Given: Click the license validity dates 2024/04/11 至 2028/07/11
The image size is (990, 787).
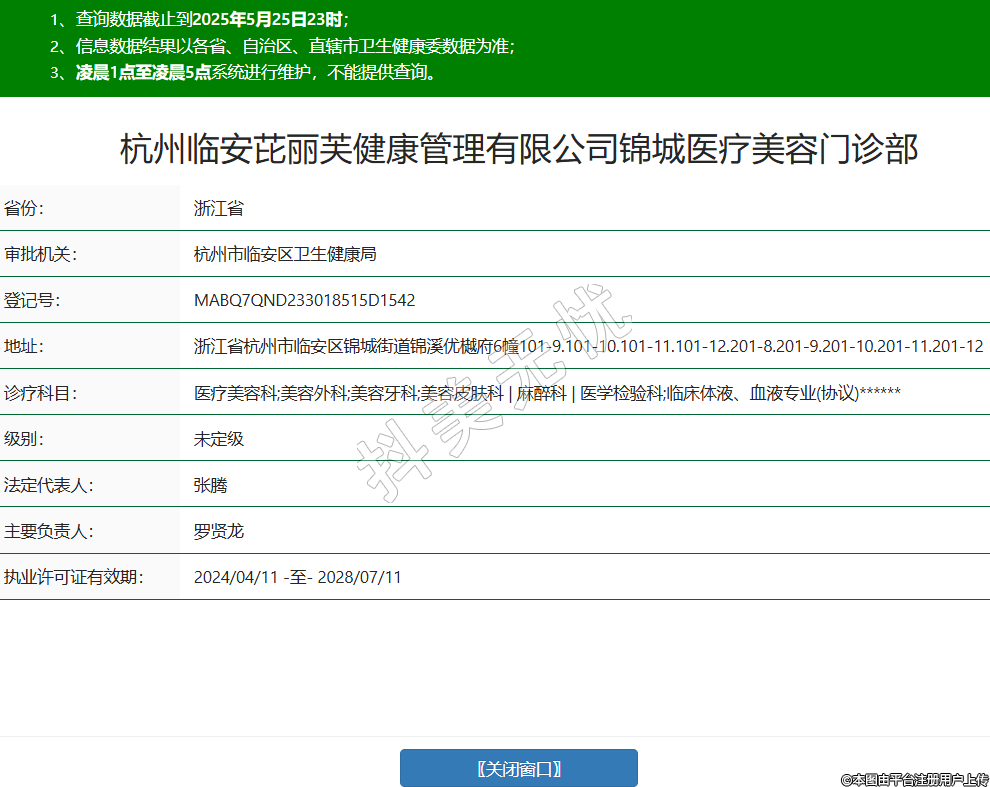Looking at the screenshot, I should click(x=297, y=577).
